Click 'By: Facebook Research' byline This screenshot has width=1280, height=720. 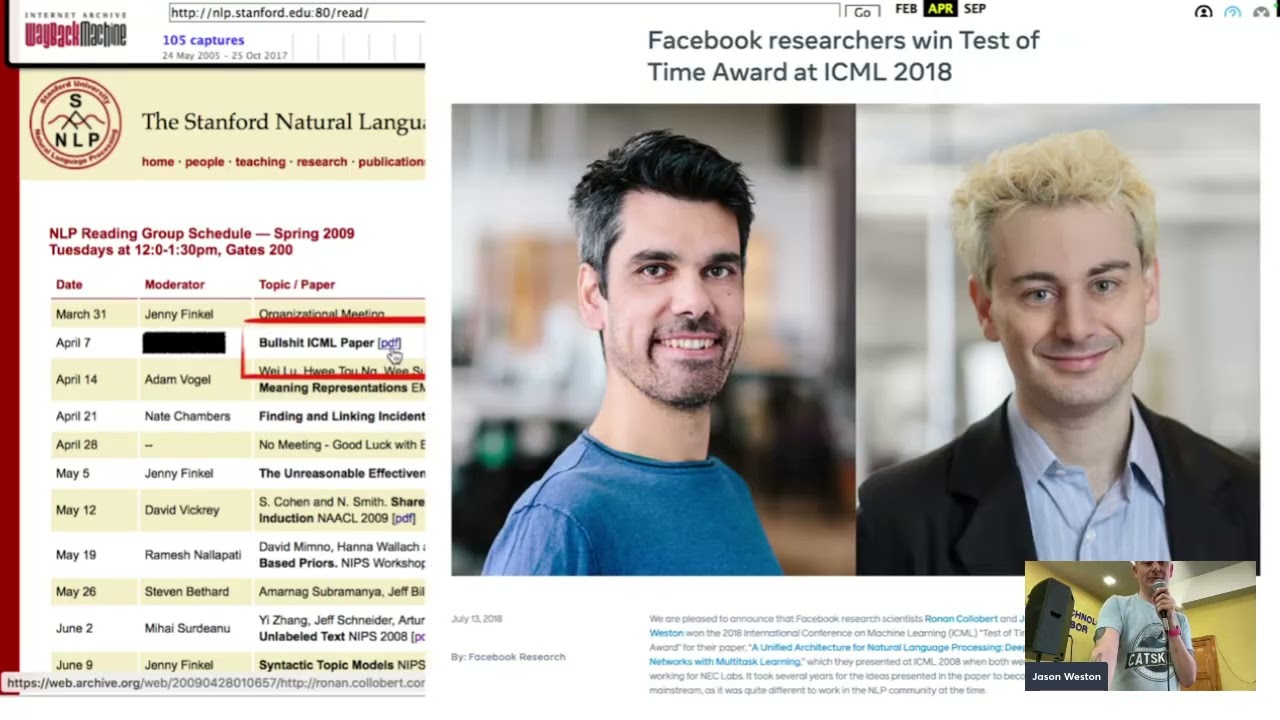tap(508, 657)
